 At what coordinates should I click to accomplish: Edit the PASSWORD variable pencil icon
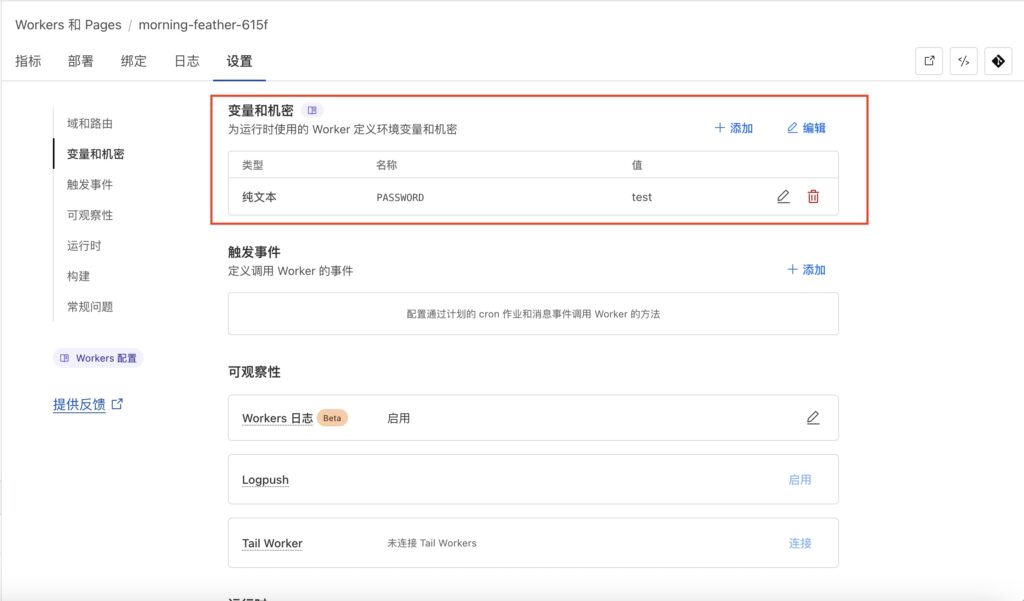[784, 197]
